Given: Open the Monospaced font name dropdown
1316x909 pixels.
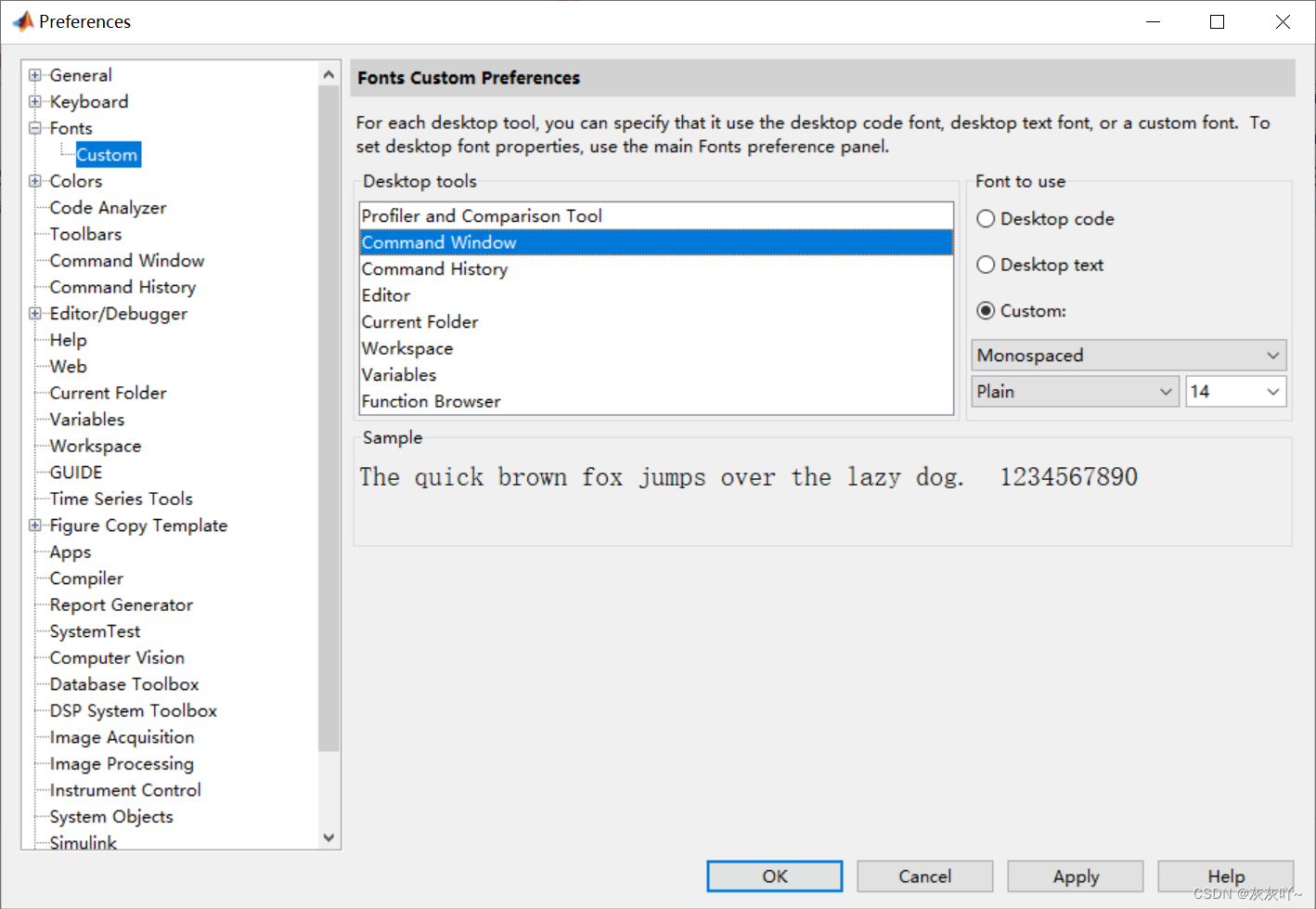Looking at the screenshot, I should (x=1129, y=355).
